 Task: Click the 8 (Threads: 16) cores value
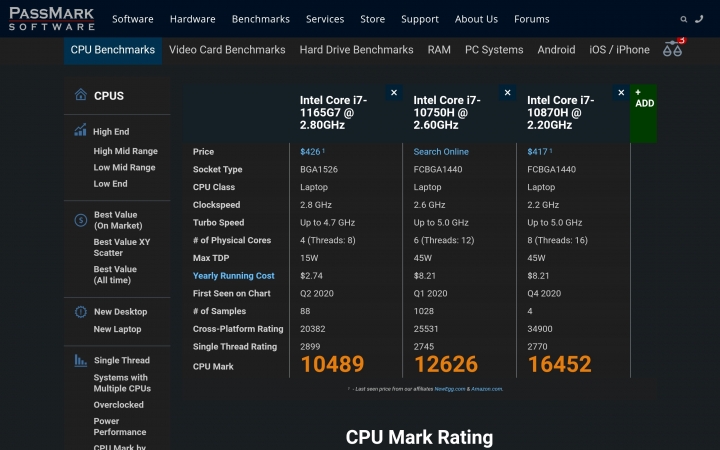click(557, 240)
